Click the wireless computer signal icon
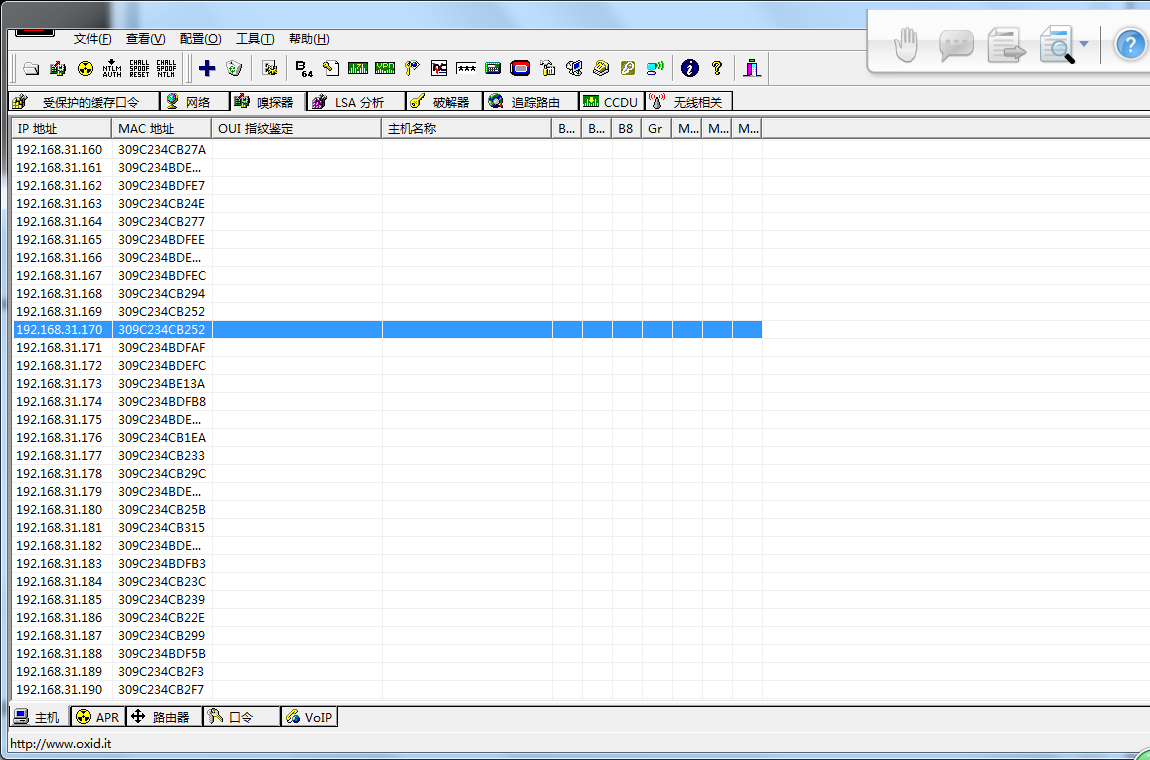1150x760 pixels. [655, 69]
